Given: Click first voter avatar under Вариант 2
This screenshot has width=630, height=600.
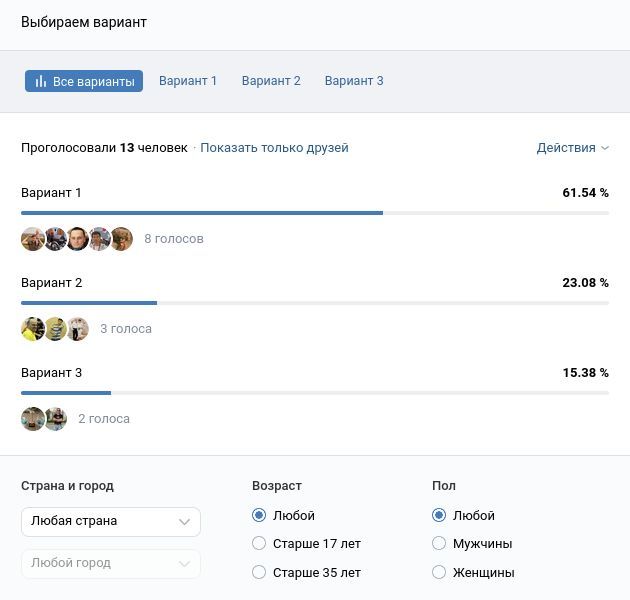Looking at the screenshot, I should coord(33,329).
